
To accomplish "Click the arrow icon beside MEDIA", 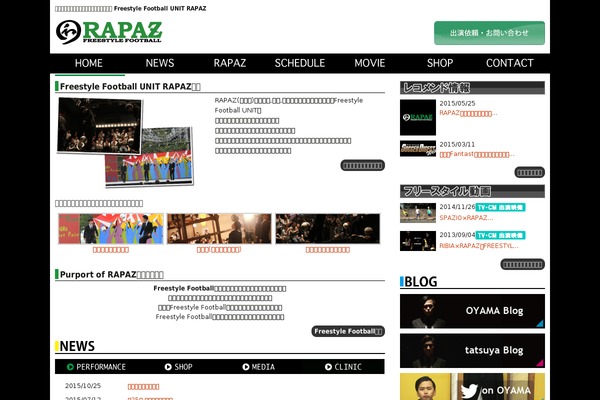I will click(x=246, y=367).
